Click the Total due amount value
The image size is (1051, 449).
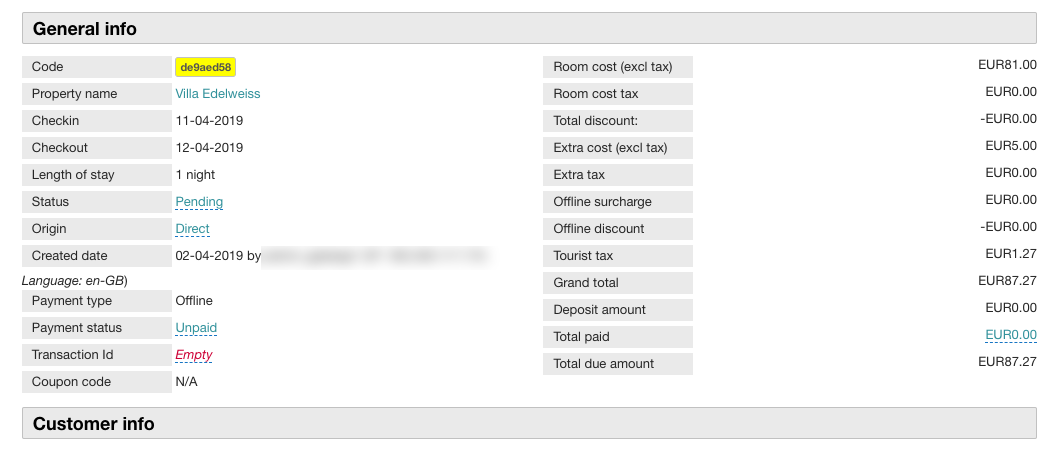[1007, 363]
